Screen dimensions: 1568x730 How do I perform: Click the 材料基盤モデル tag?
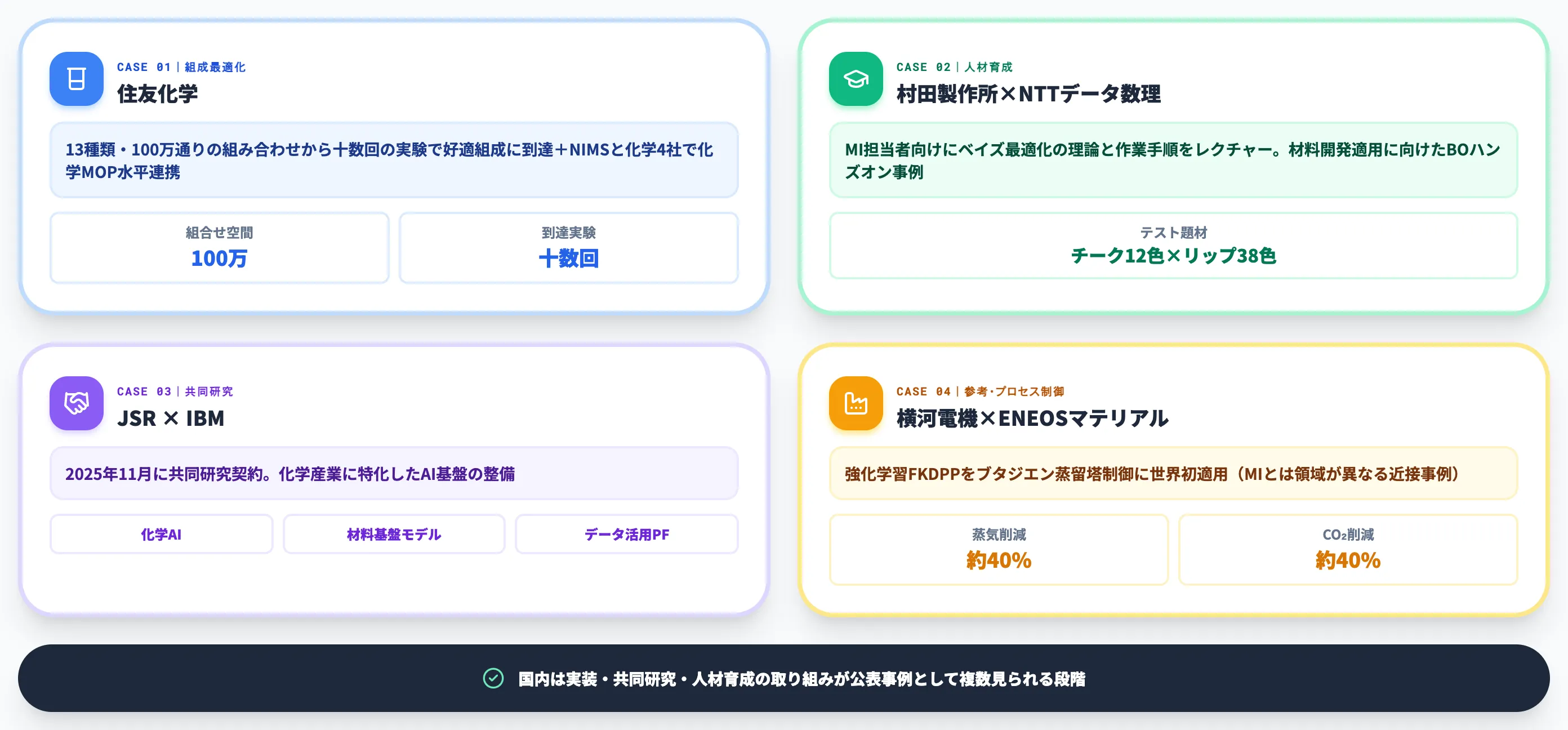[394, 534]
